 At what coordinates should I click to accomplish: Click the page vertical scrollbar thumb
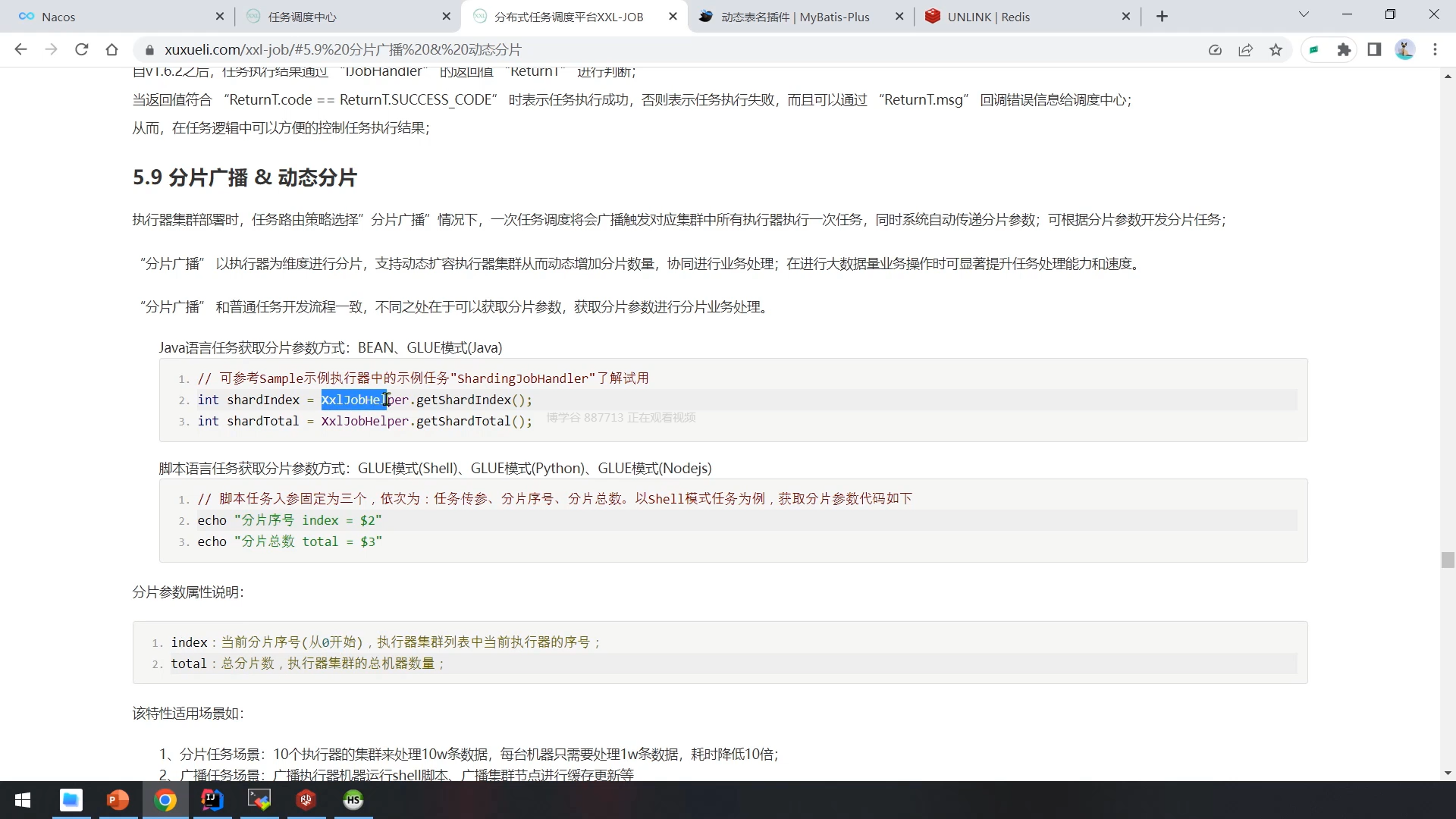pyautogui.click(x=1448, y=560)
